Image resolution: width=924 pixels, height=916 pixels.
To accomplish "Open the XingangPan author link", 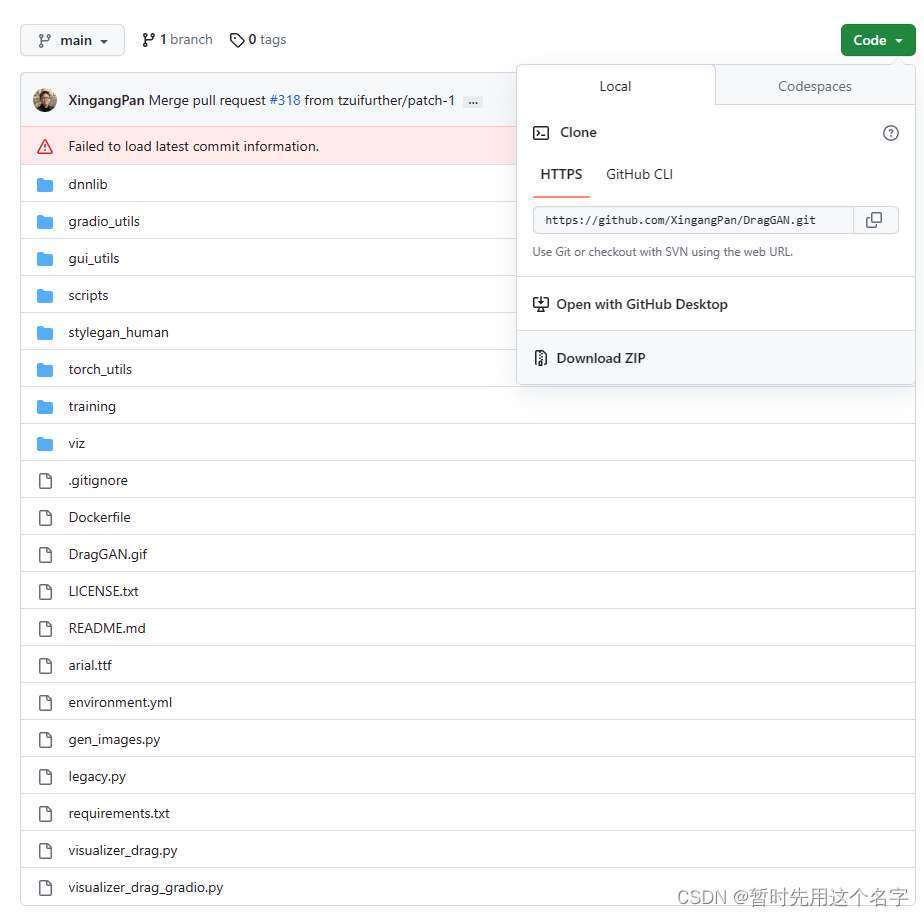I will [x=106, y=100].
